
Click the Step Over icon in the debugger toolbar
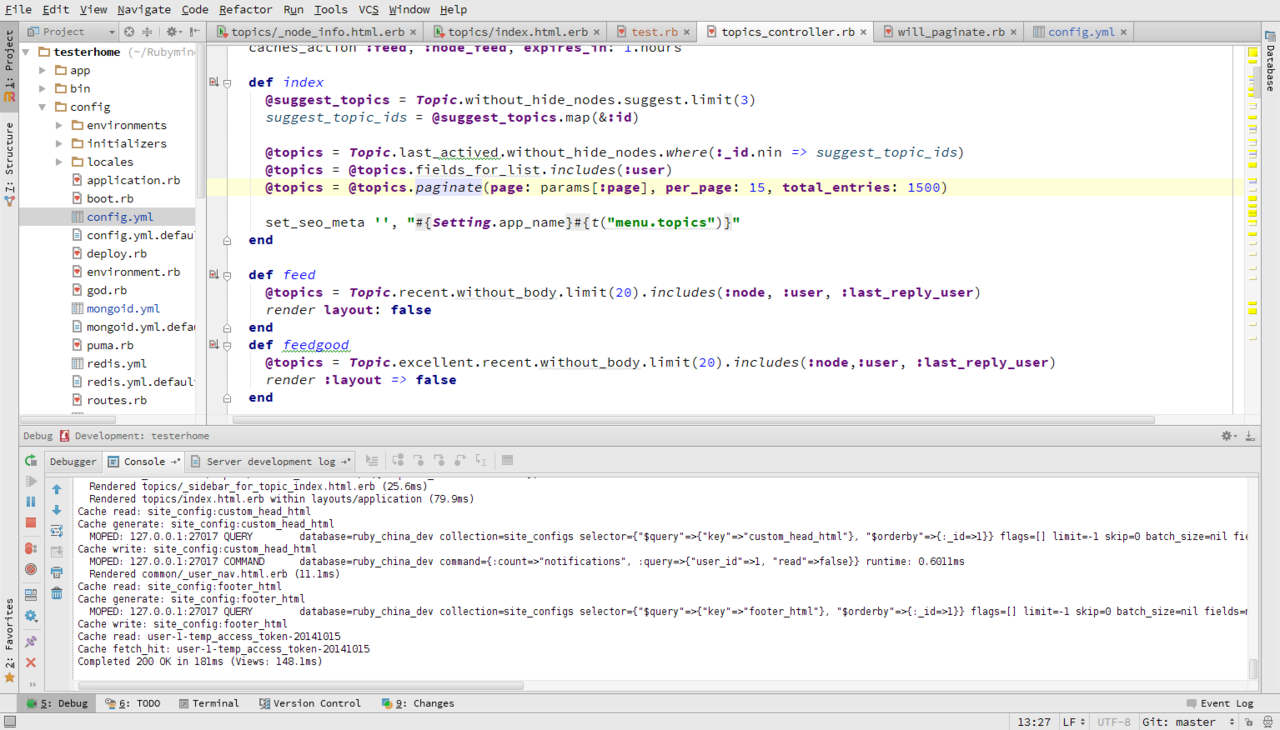coord(398,461)
